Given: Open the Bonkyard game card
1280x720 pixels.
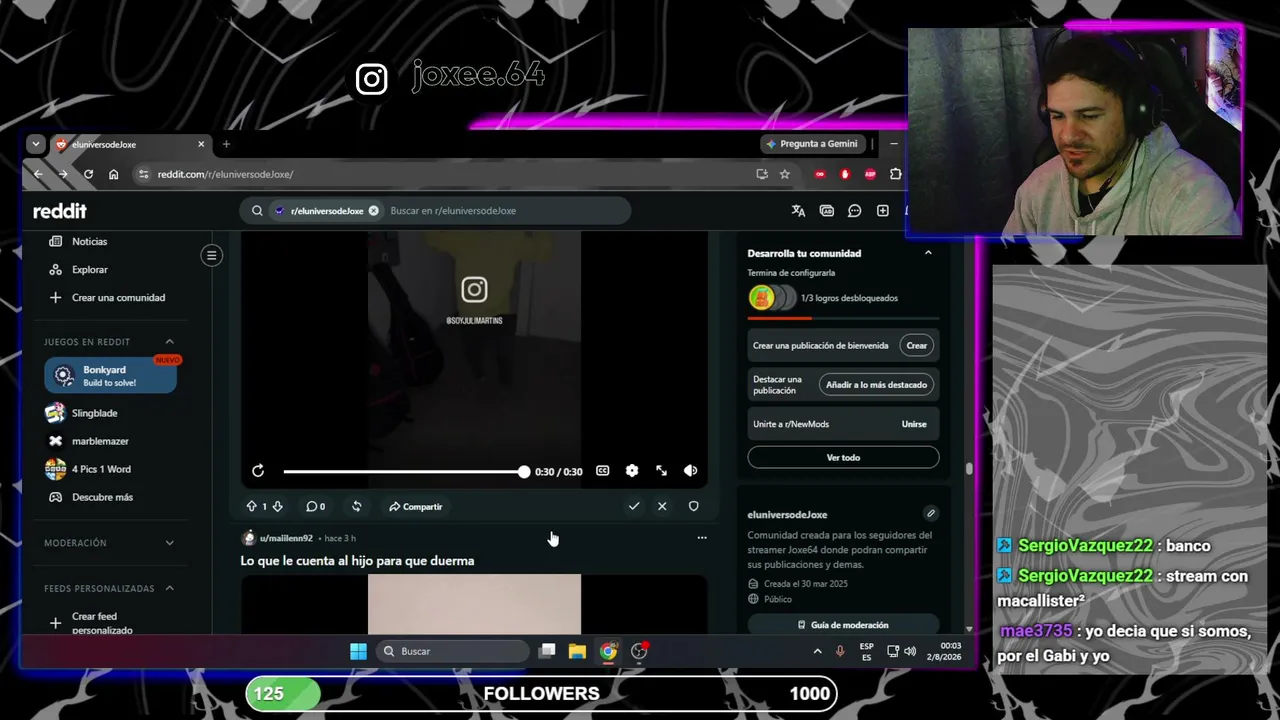Looking at the screenshot, I should pyautogui.click(x=110, y=376).
